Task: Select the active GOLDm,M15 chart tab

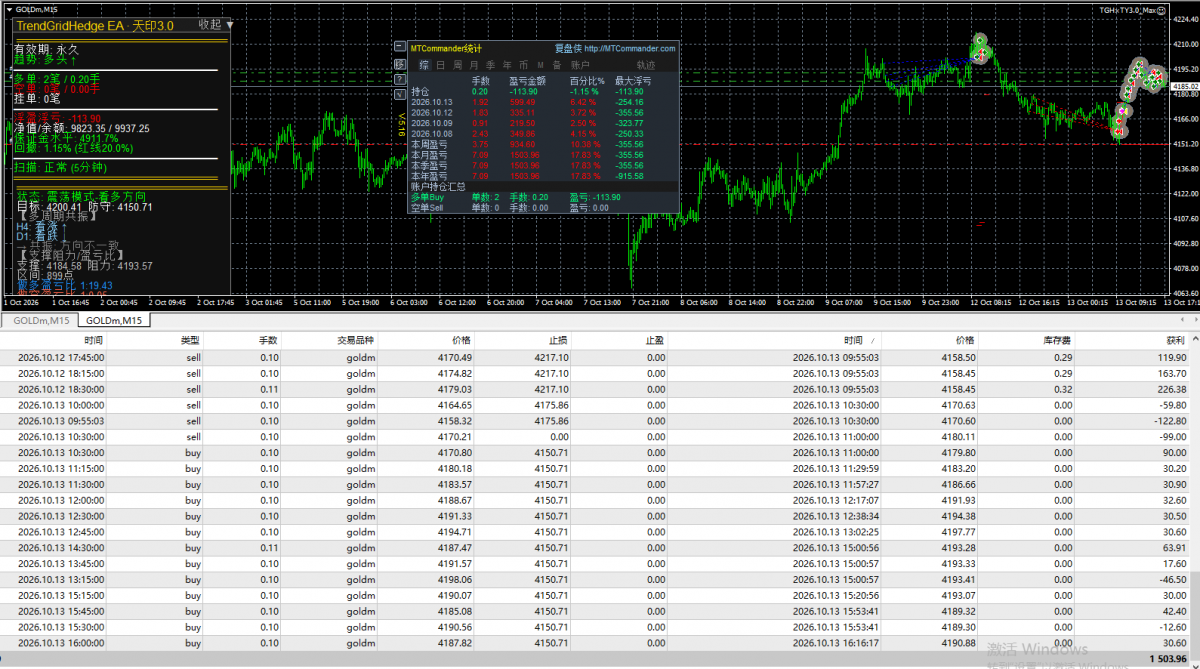Action: [x=113, y=320]
